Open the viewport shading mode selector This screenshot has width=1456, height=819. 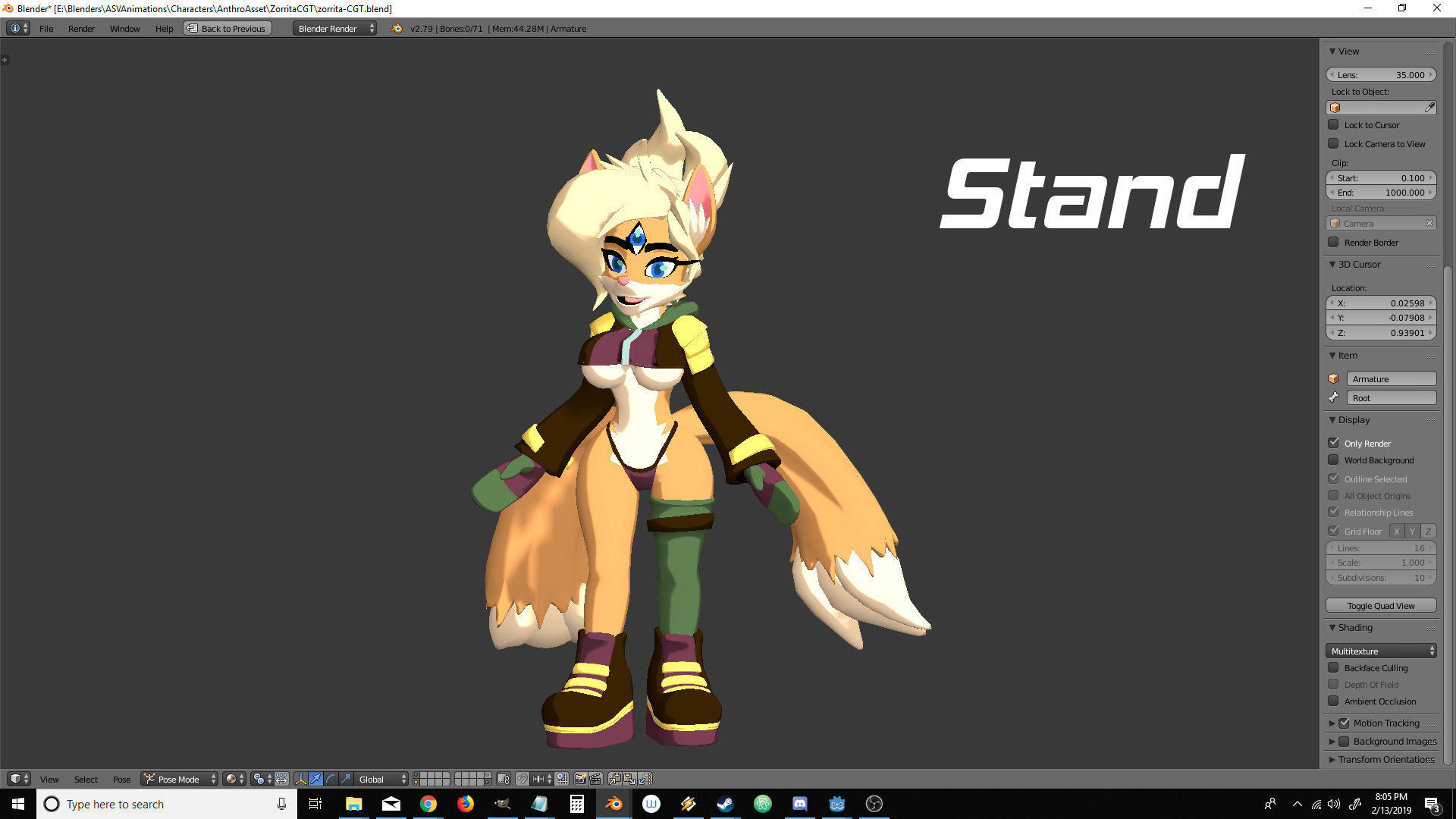[234, 779]
